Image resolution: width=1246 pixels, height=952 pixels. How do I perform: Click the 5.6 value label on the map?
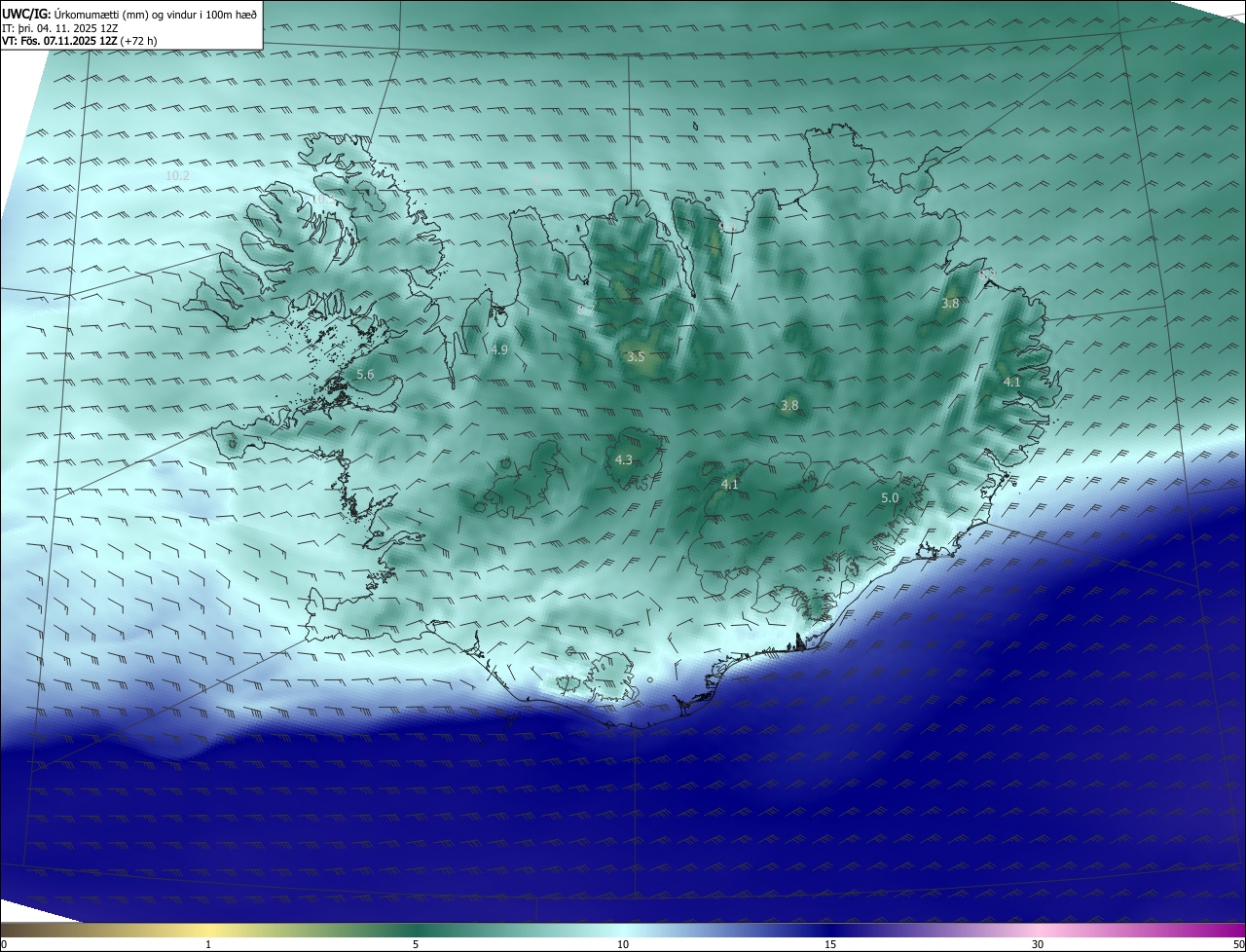pos(365,375)
